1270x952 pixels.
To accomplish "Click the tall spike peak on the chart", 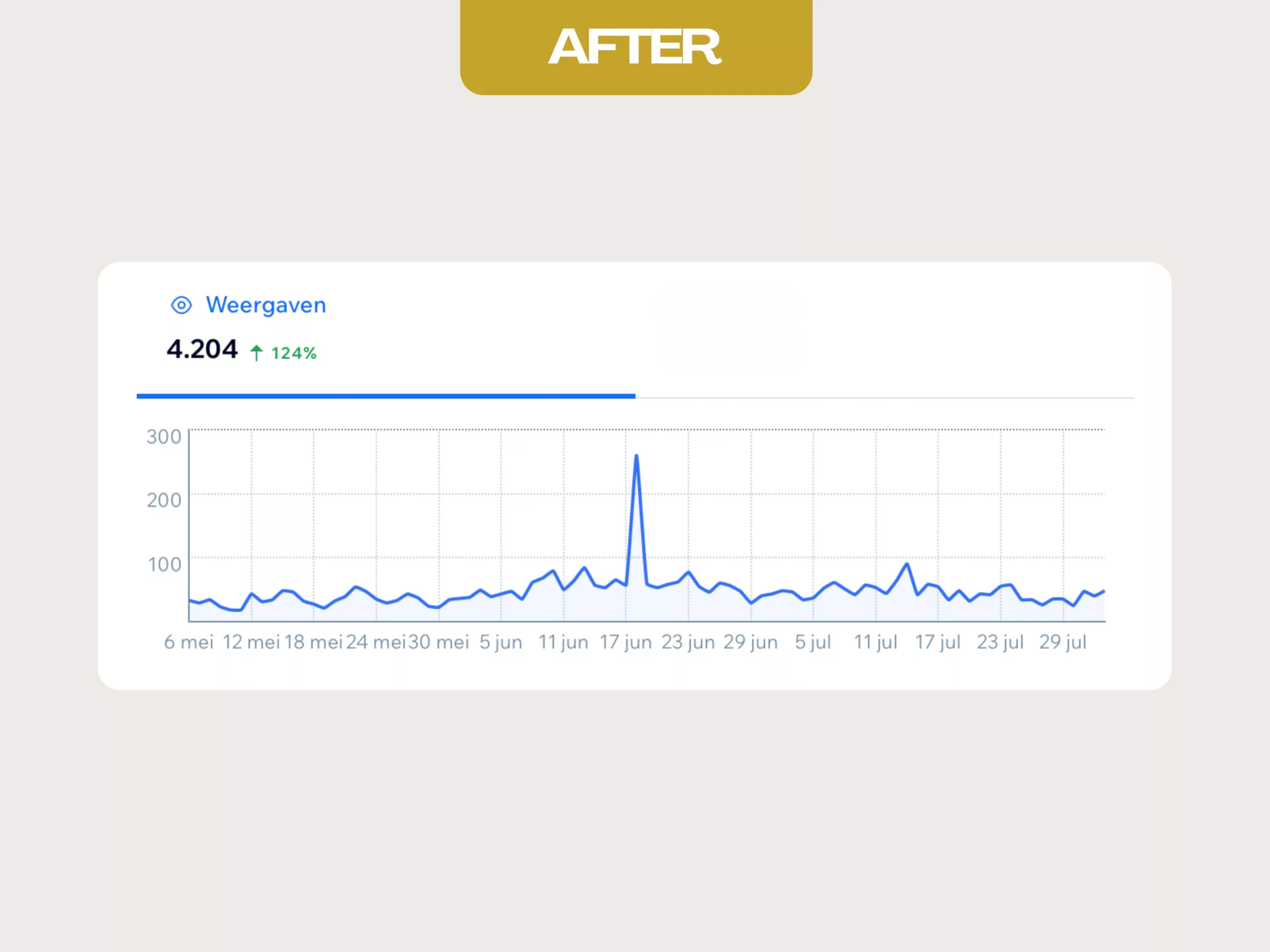I will (x=636, y=457).
